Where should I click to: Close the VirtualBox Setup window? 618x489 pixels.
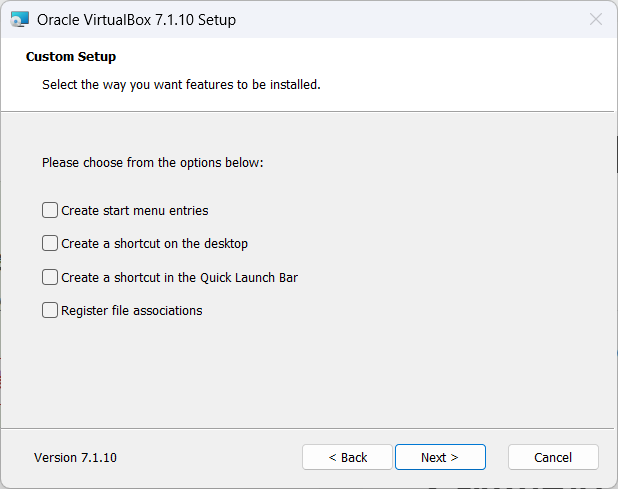click(596, 19)
